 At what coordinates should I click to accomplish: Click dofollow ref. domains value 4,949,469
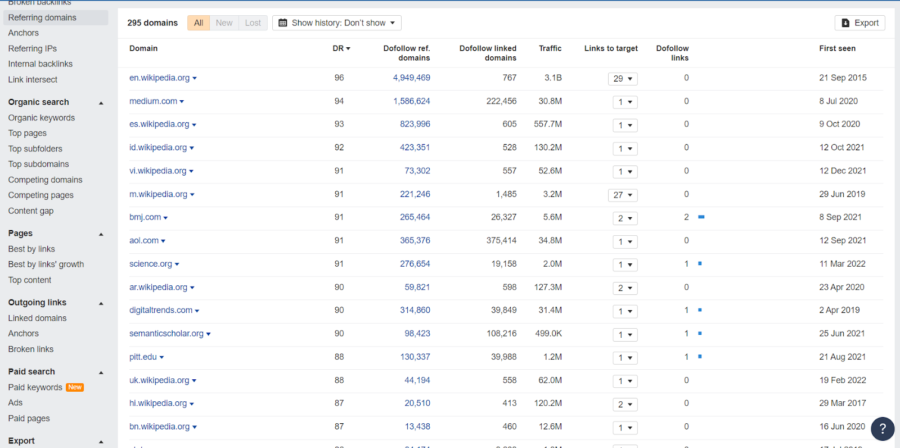click(x=412, y=78)
